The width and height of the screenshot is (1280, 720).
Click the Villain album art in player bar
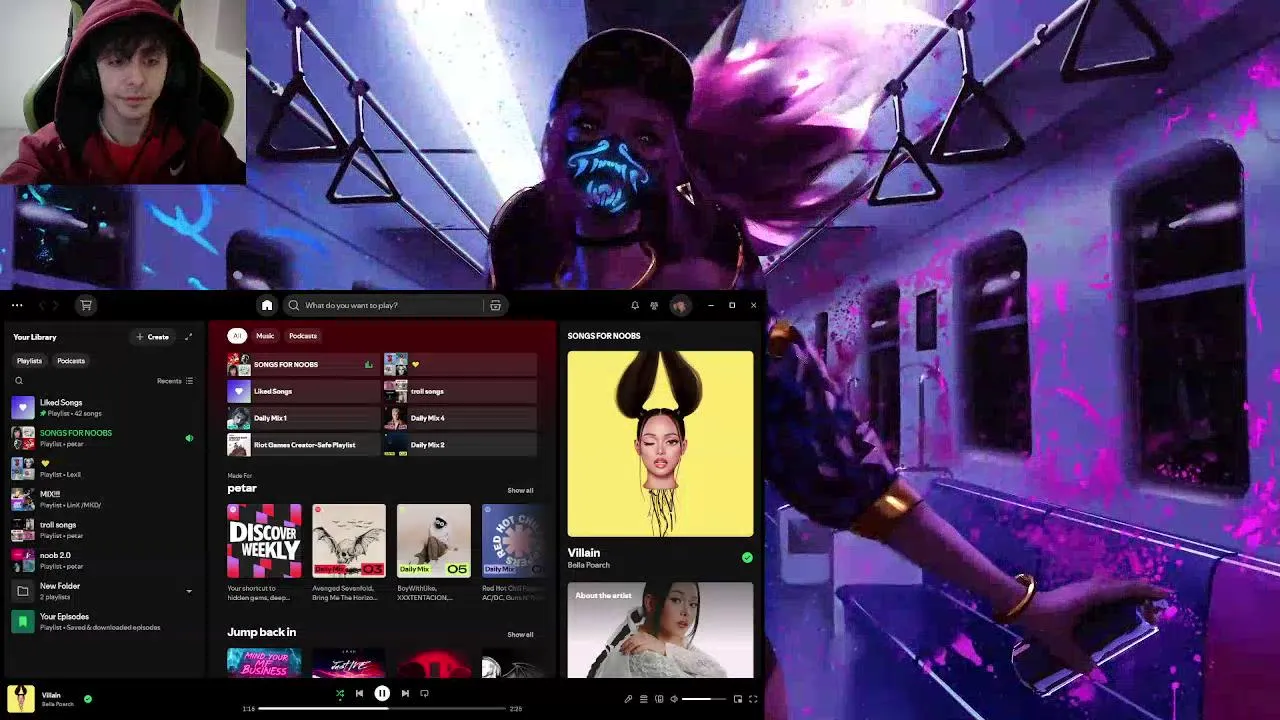(x=21, y=699)
